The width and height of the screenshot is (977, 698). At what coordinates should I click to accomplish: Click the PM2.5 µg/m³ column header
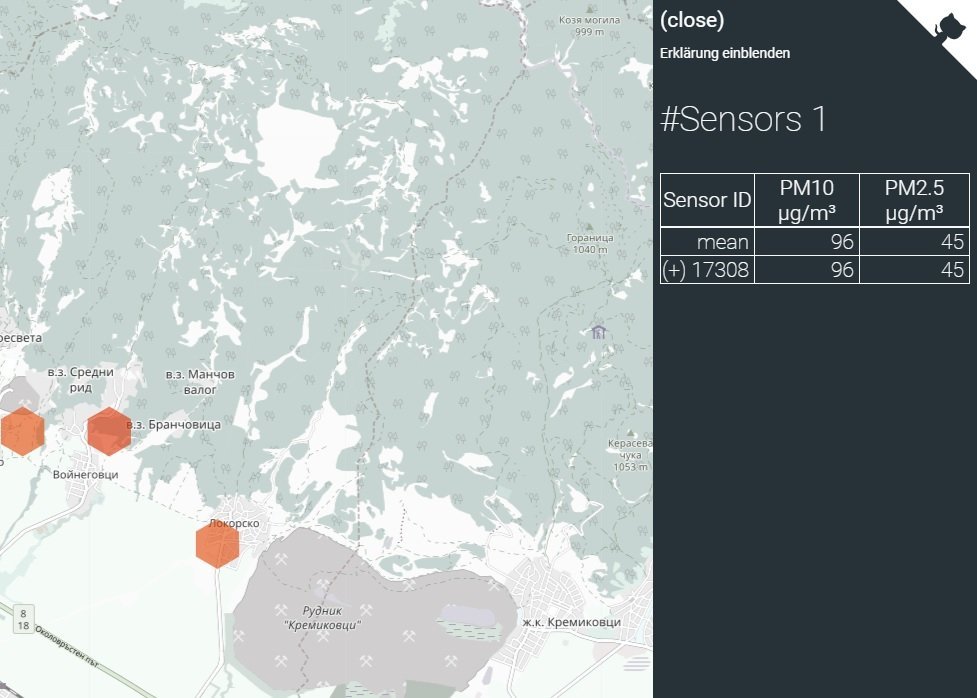(x=914, y=200)
